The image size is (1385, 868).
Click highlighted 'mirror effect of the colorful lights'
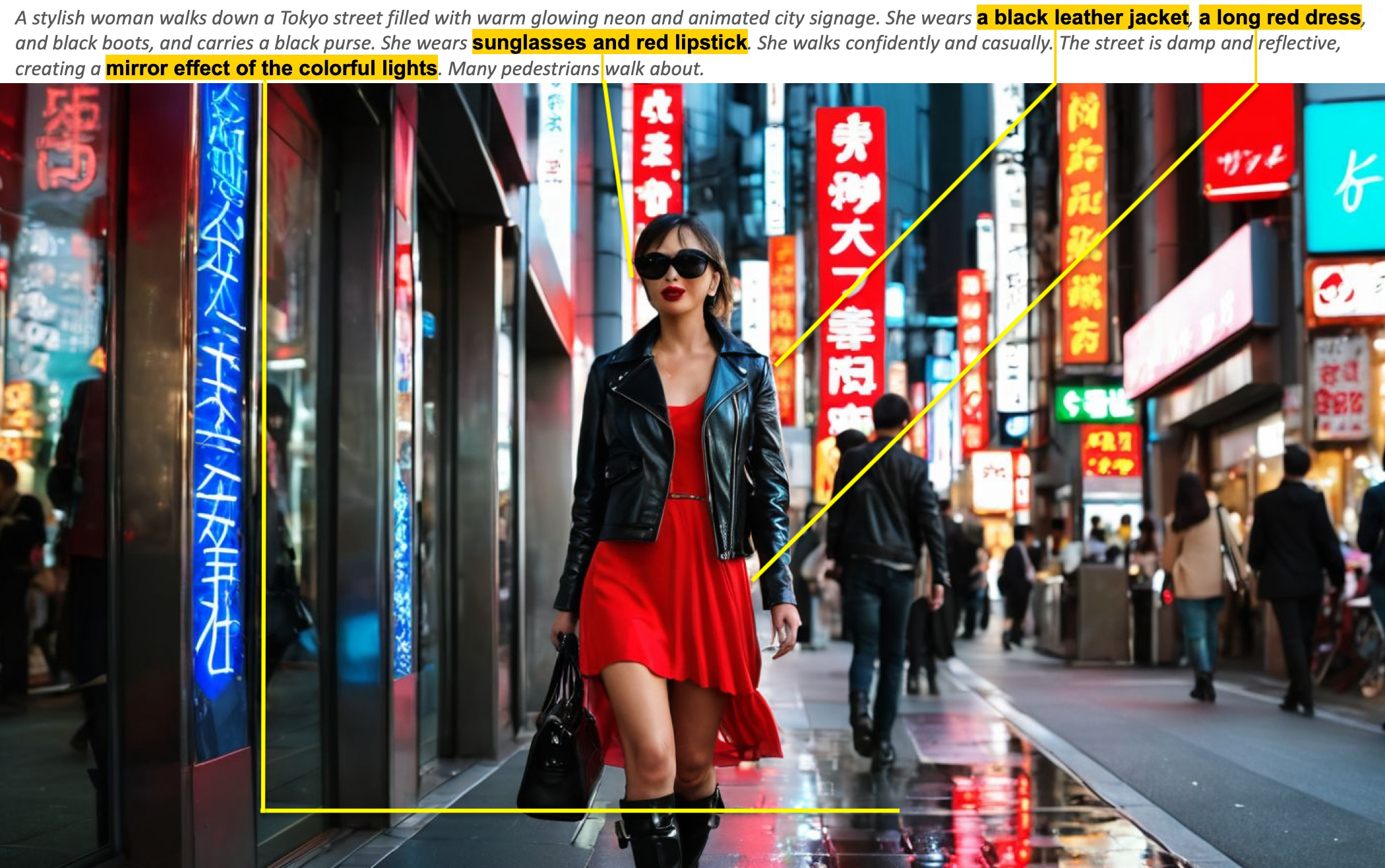[271, 68]
